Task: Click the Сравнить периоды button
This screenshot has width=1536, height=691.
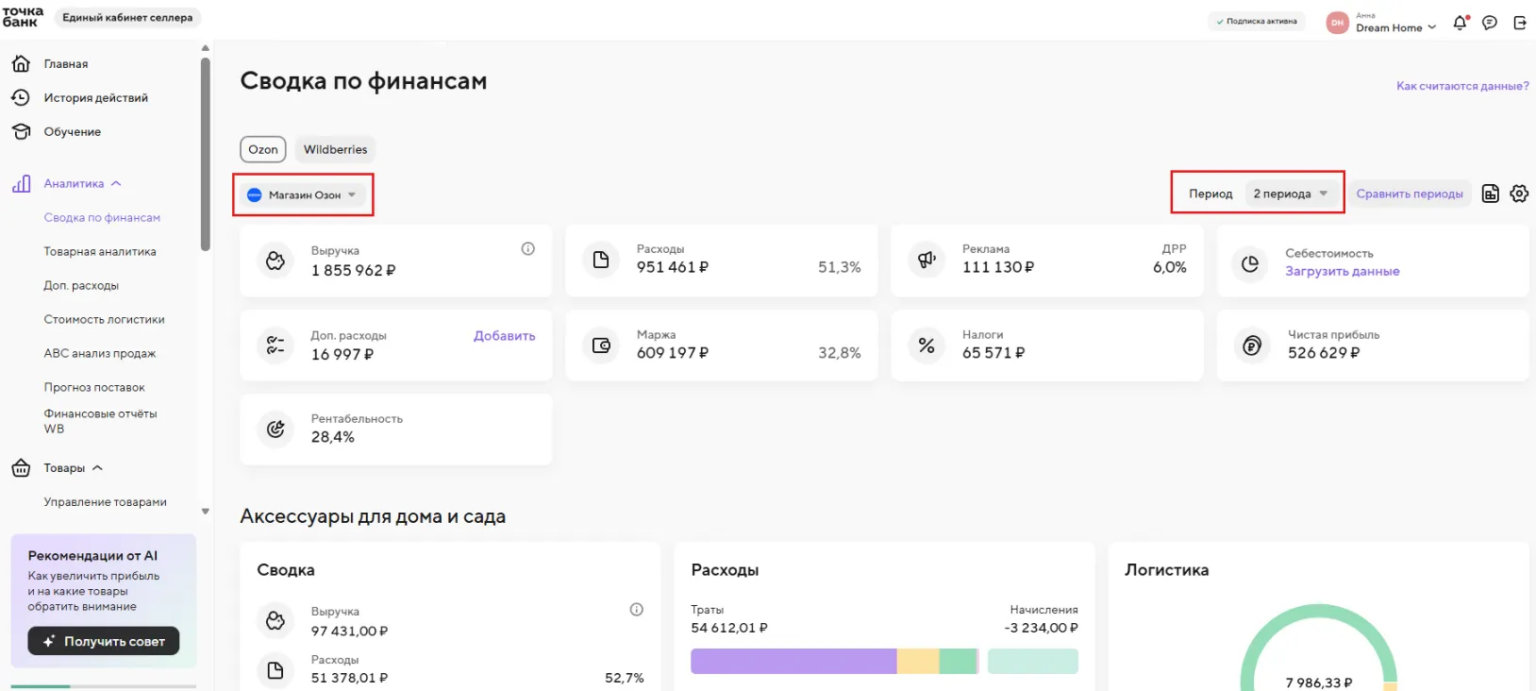Action: (x=1409, y=194)
